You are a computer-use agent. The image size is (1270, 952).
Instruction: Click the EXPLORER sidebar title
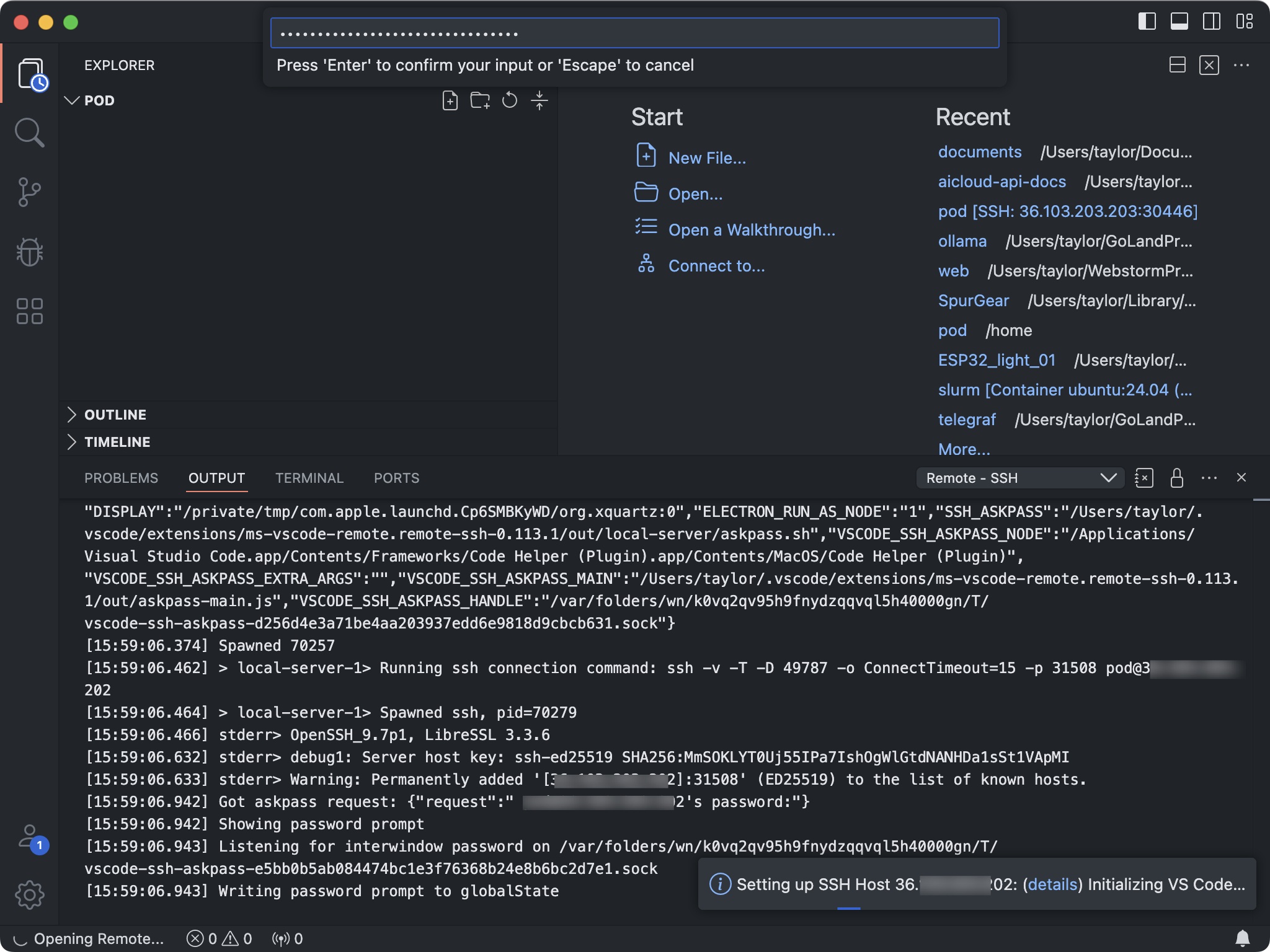coord(119,66)
